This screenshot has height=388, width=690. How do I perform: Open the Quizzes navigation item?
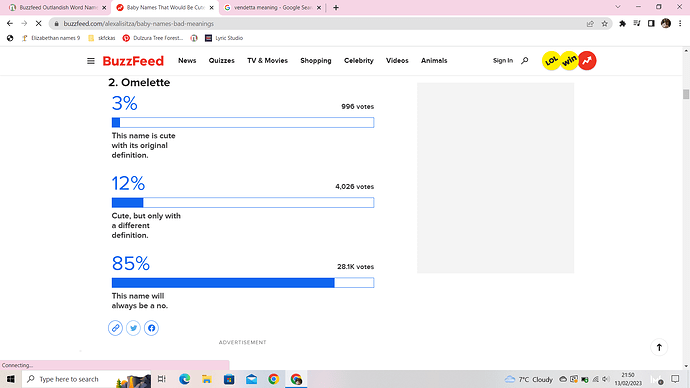tap(221, 61)
